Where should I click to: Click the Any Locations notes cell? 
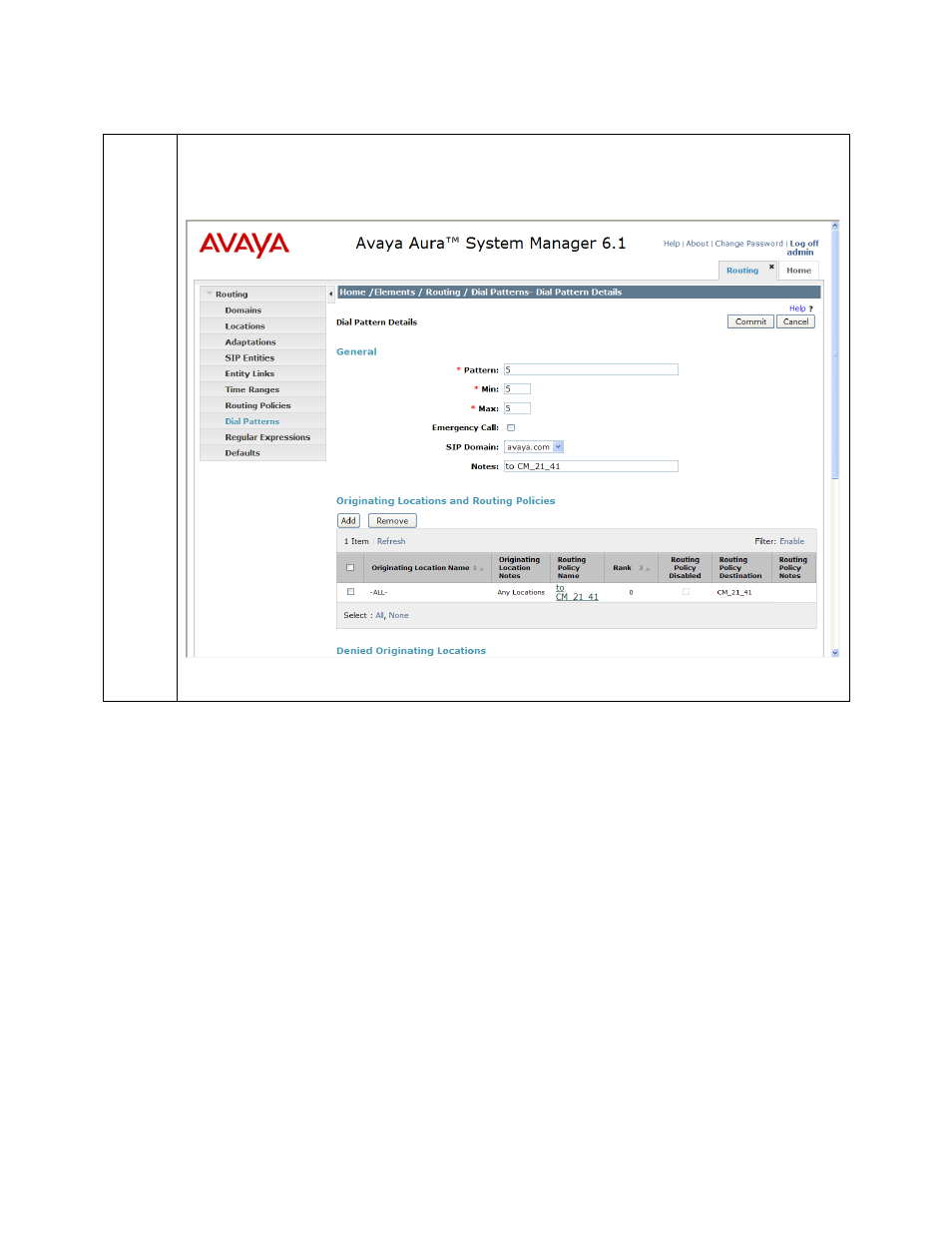(521, 593)
